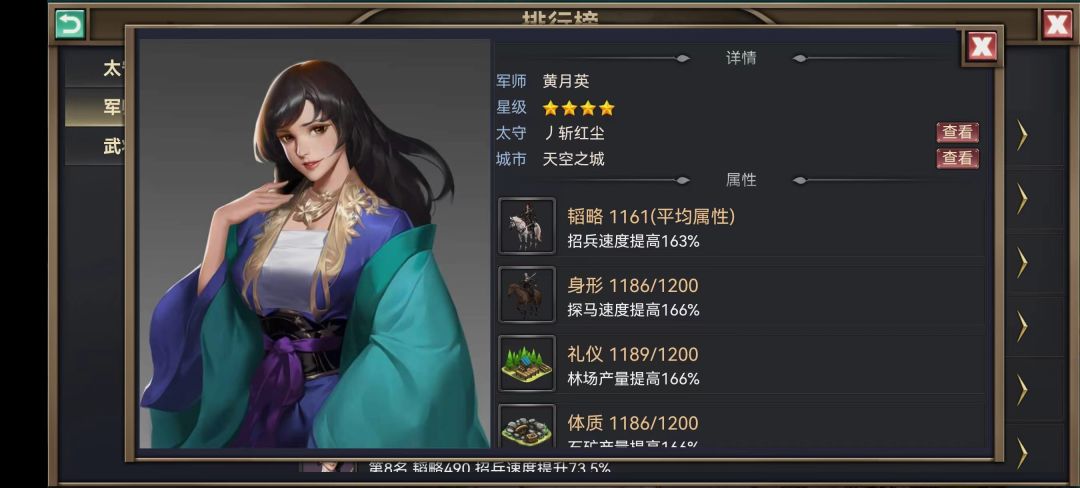Expand the second ranking row chevron

pyautogui.click(x=1022, y=198)
